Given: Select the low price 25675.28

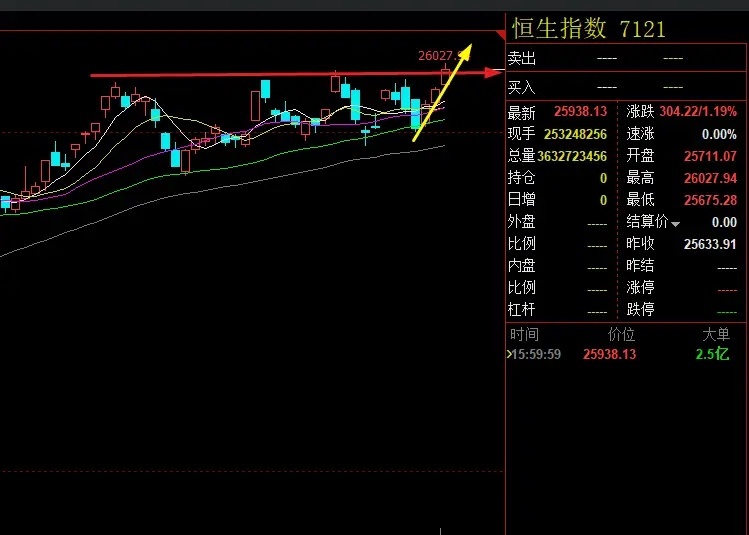Looking at the screenshot, I should (x=710, y=200).
